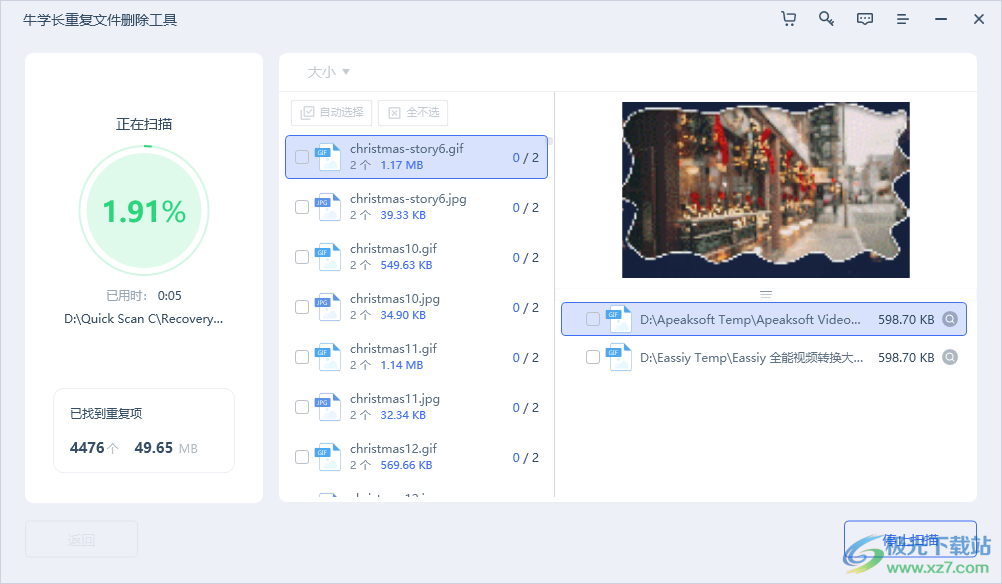The width and height of the screenshot is (1002, 584).
Task: Tick the christmas11.jpg checkbox
Action: [x=302, y=407]
